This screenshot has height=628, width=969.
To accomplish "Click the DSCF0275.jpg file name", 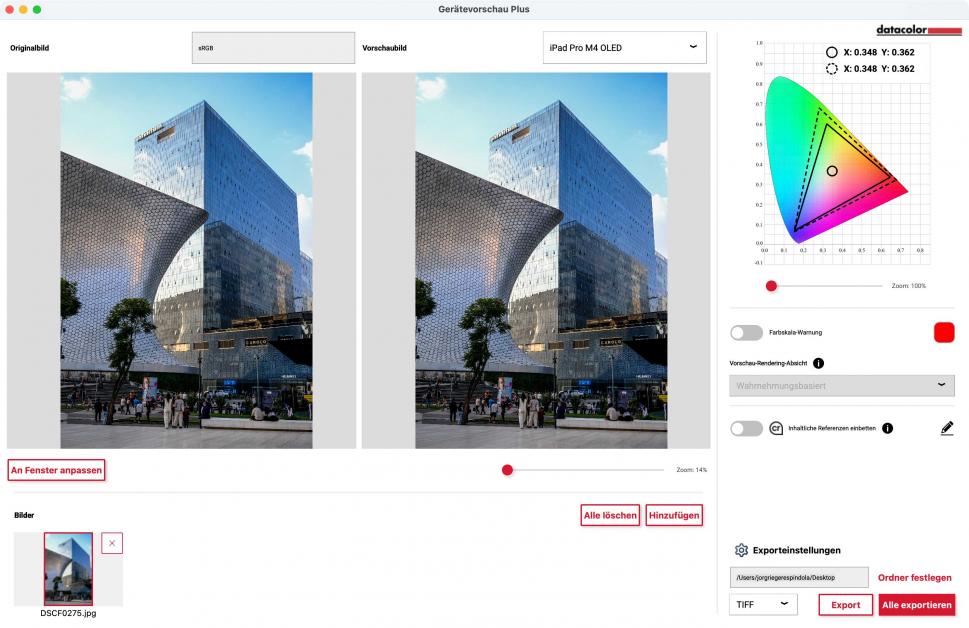I will pyautogui.click(x=69, y=613).
